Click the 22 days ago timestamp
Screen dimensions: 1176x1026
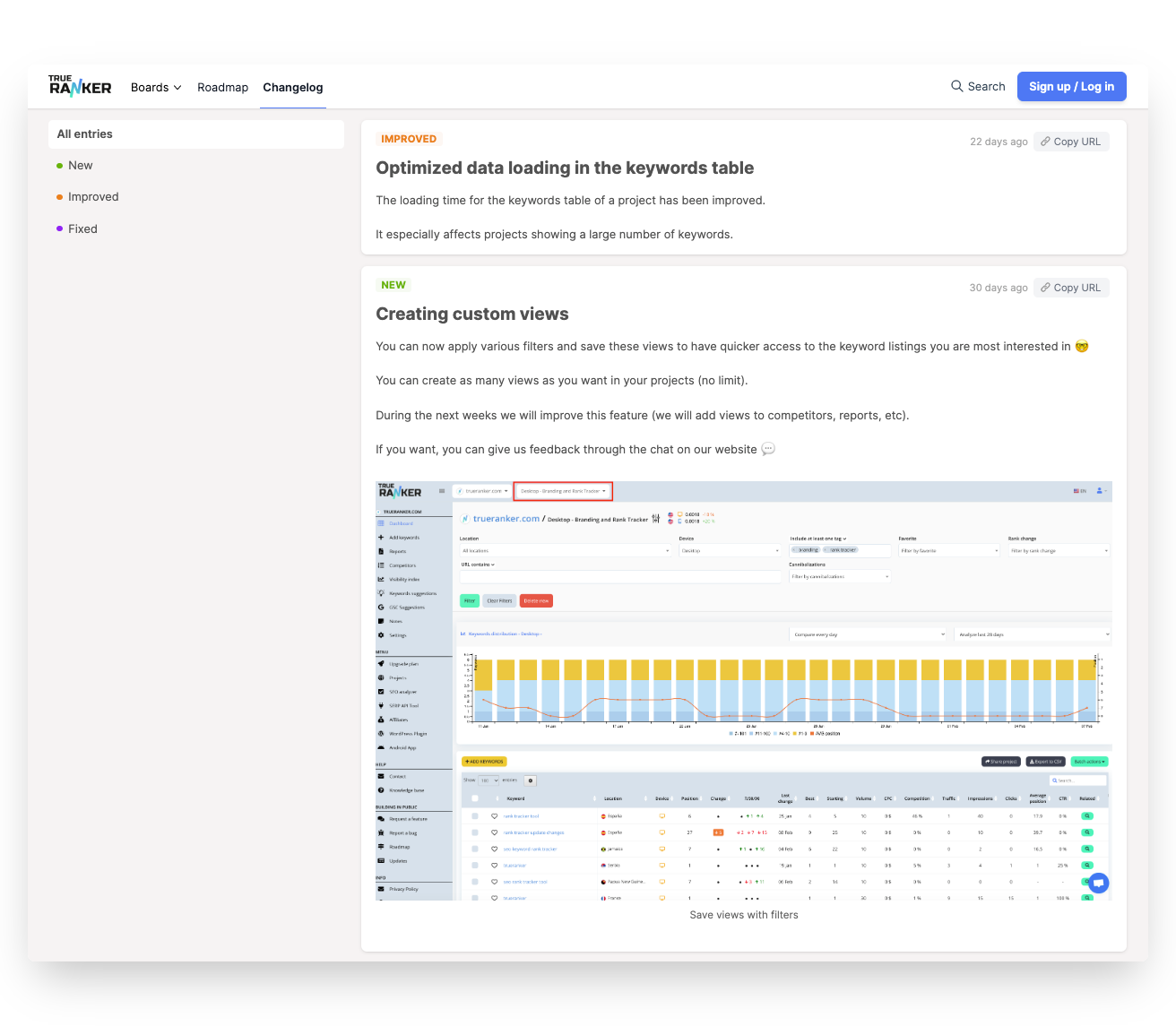pos(999,142)
